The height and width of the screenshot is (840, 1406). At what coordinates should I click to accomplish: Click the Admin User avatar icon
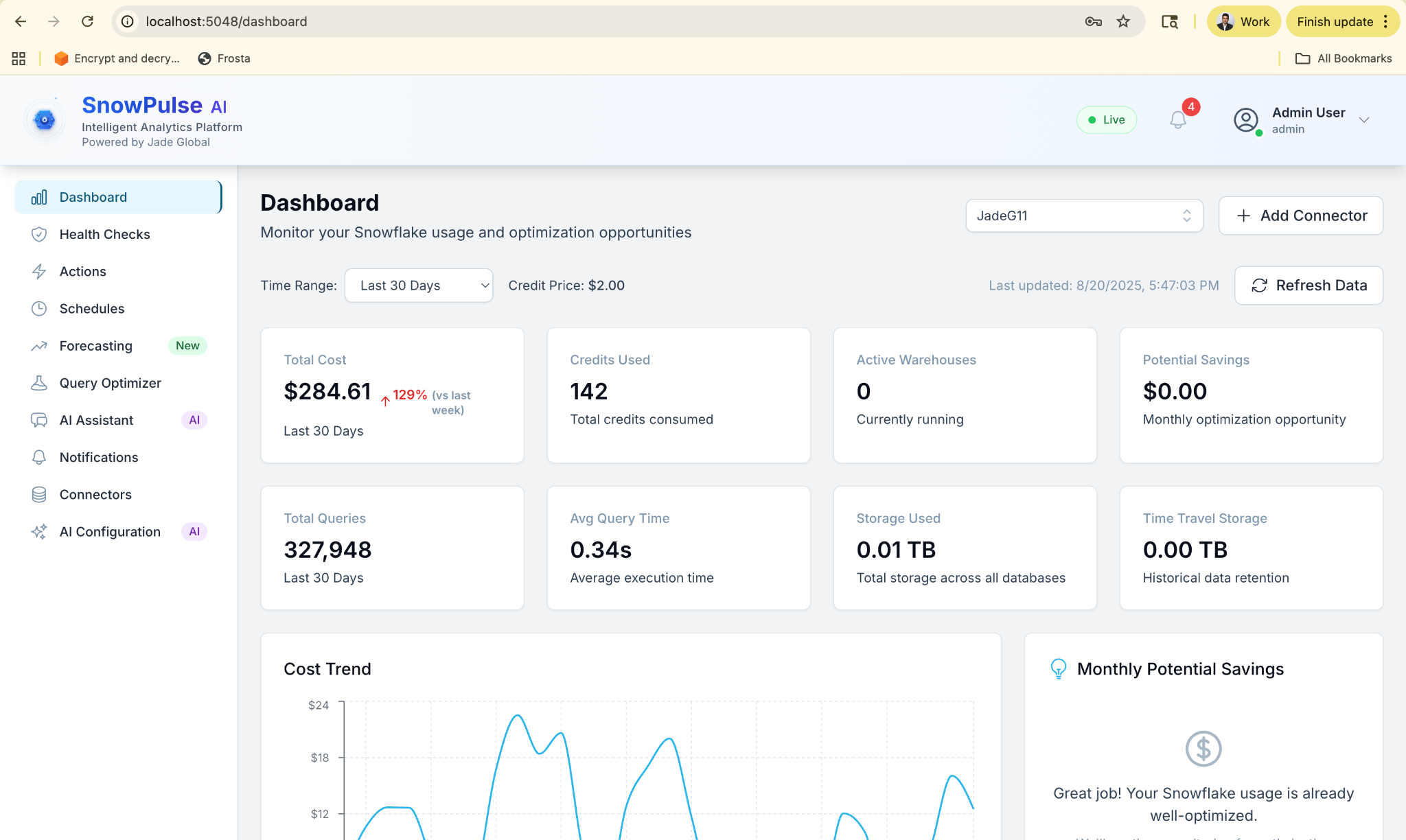pos(1246,120)
